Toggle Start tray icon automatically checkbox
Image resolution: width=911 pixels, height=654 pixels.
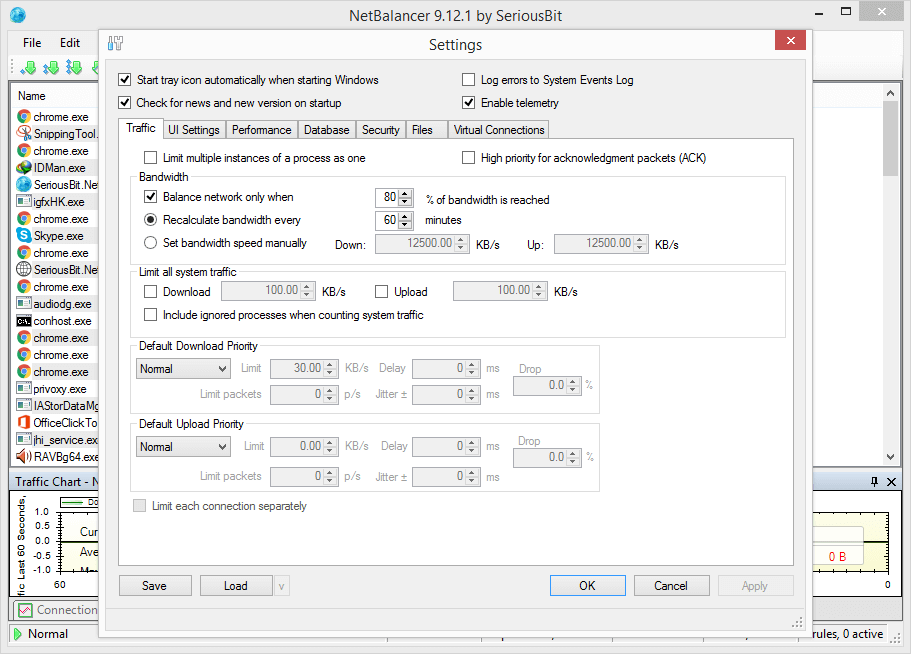124,80
